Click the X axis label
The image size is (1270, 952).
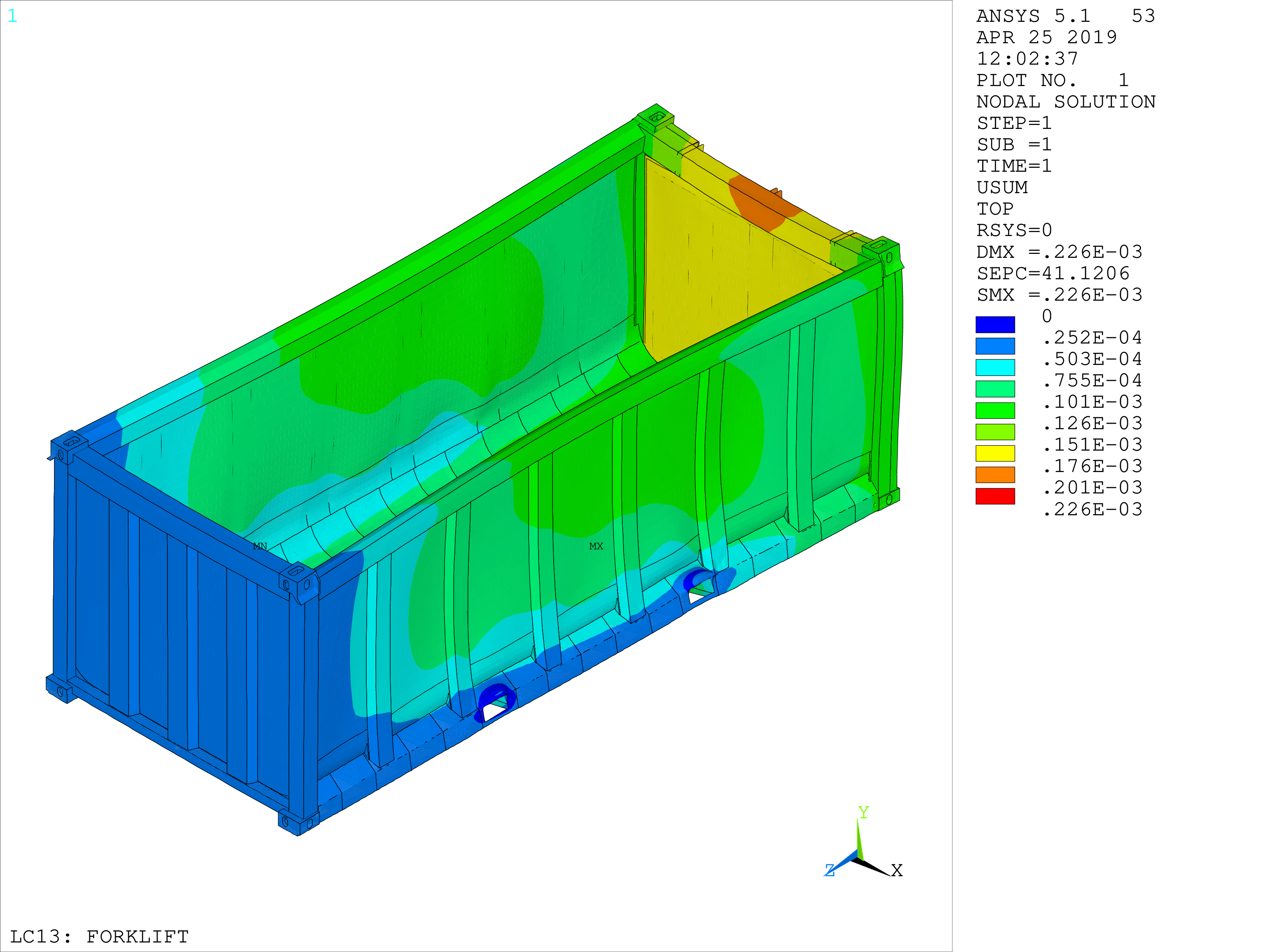(x=897, y=871)
